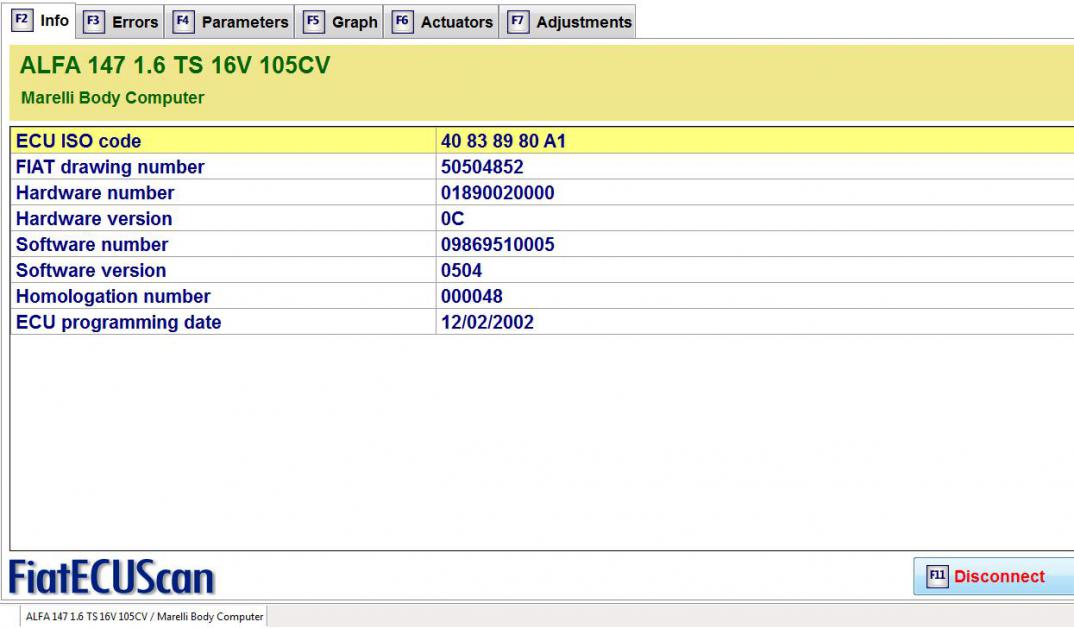Viewport: 1074px width, 628px height.
Task: Select the value 40 83 89 80 A1
Action: pos(503,141)
